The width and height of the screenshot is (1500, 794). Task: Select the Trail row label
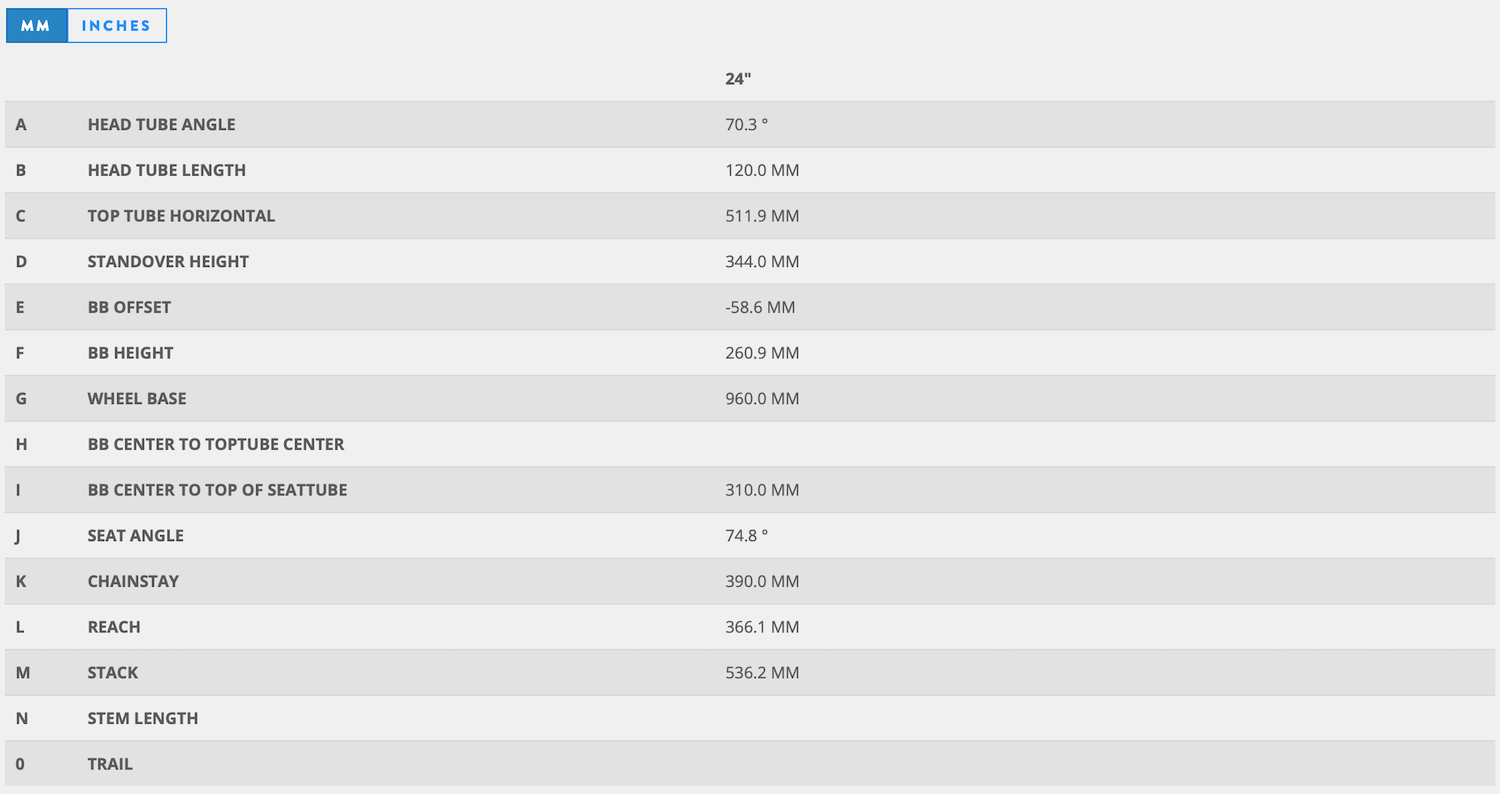point(110,764)
